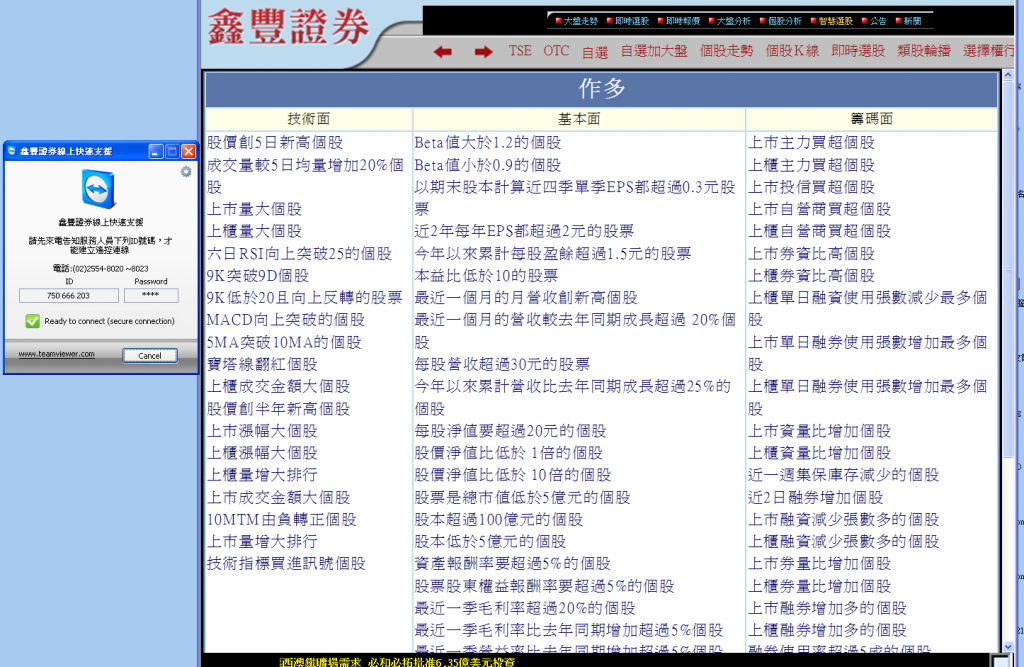Open 5MA突破10MA的個股 link

(x=283, y=342)
